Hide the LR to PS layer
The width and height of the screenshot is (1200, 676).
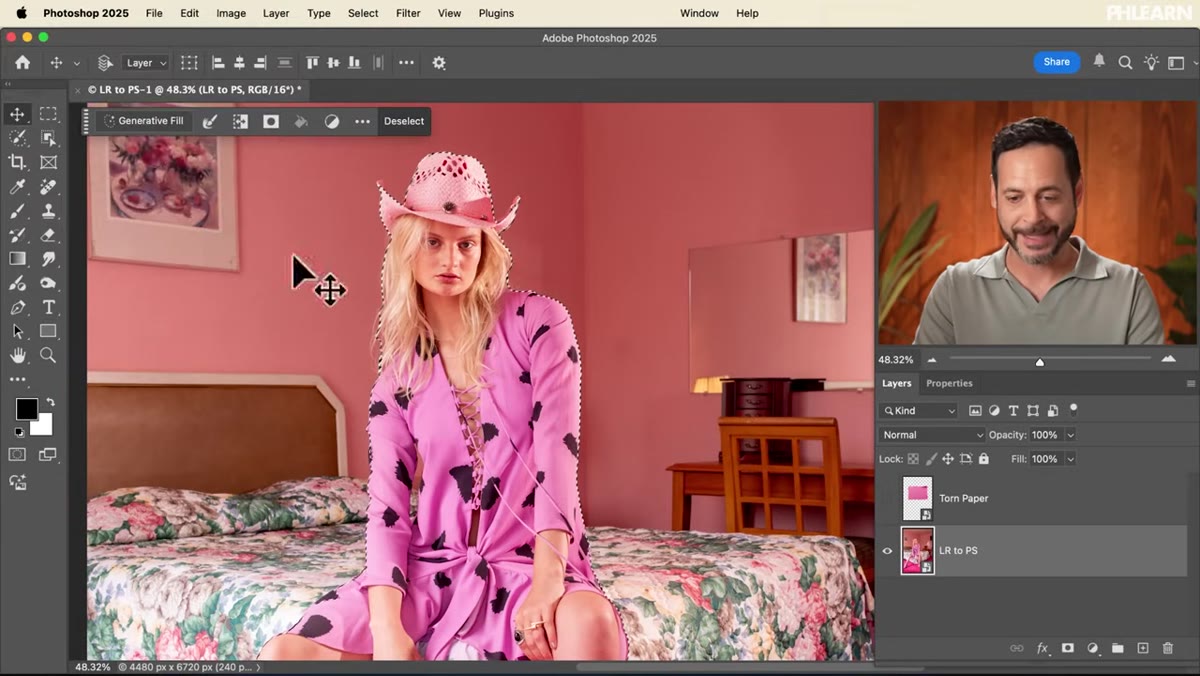(x=887, y=551)
